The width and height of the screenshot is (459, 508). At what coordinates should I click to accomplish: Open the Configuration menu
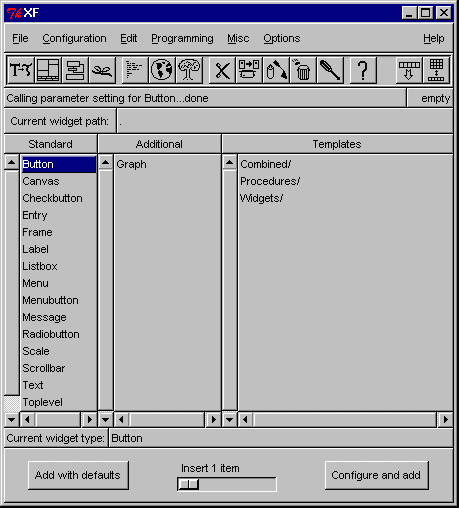[74, 39]
